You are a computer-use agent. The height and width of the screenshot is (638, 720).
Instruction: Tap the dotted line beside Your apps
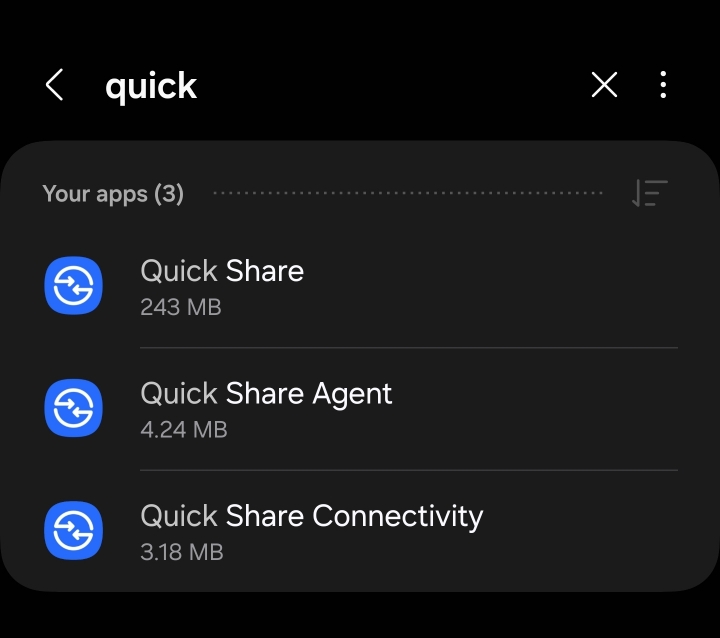tap(408, 193)
